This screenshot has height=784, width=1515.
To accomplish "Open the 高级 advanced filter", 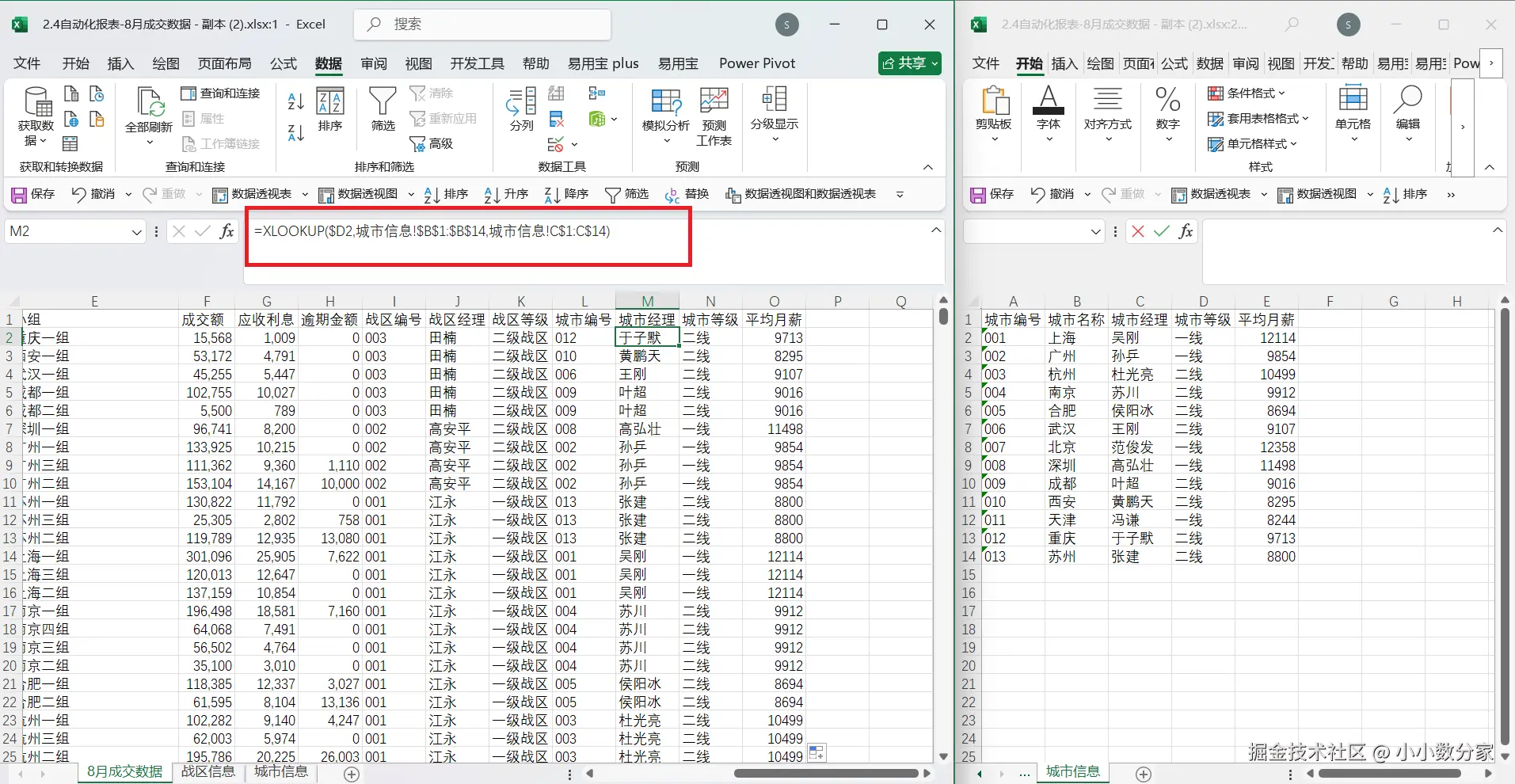I will pyautogui.click(x=432, y=143).
